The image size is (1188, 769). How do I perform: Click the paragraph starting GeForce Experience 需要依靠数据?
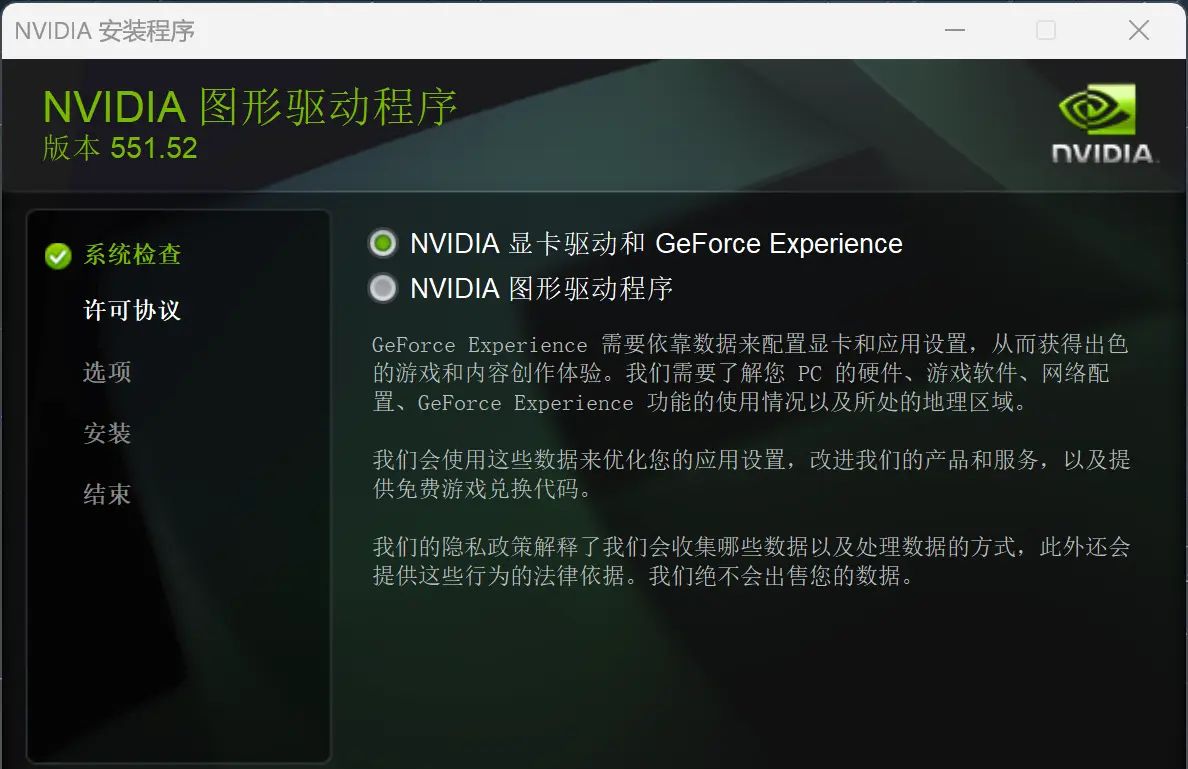[750, 374]
